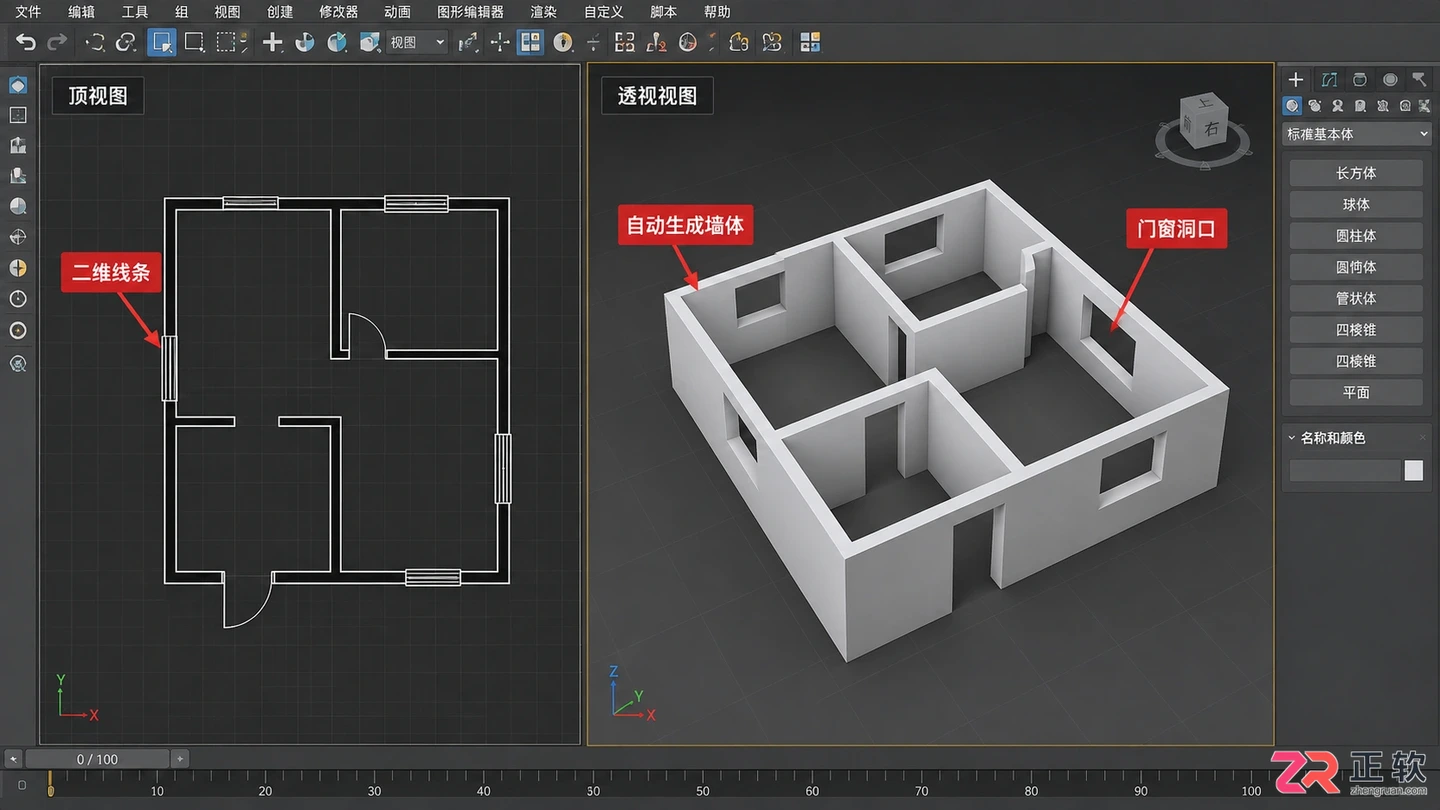Open the 透视视图 viewport label menu
Screen dimensions: 1440x810
657,96
